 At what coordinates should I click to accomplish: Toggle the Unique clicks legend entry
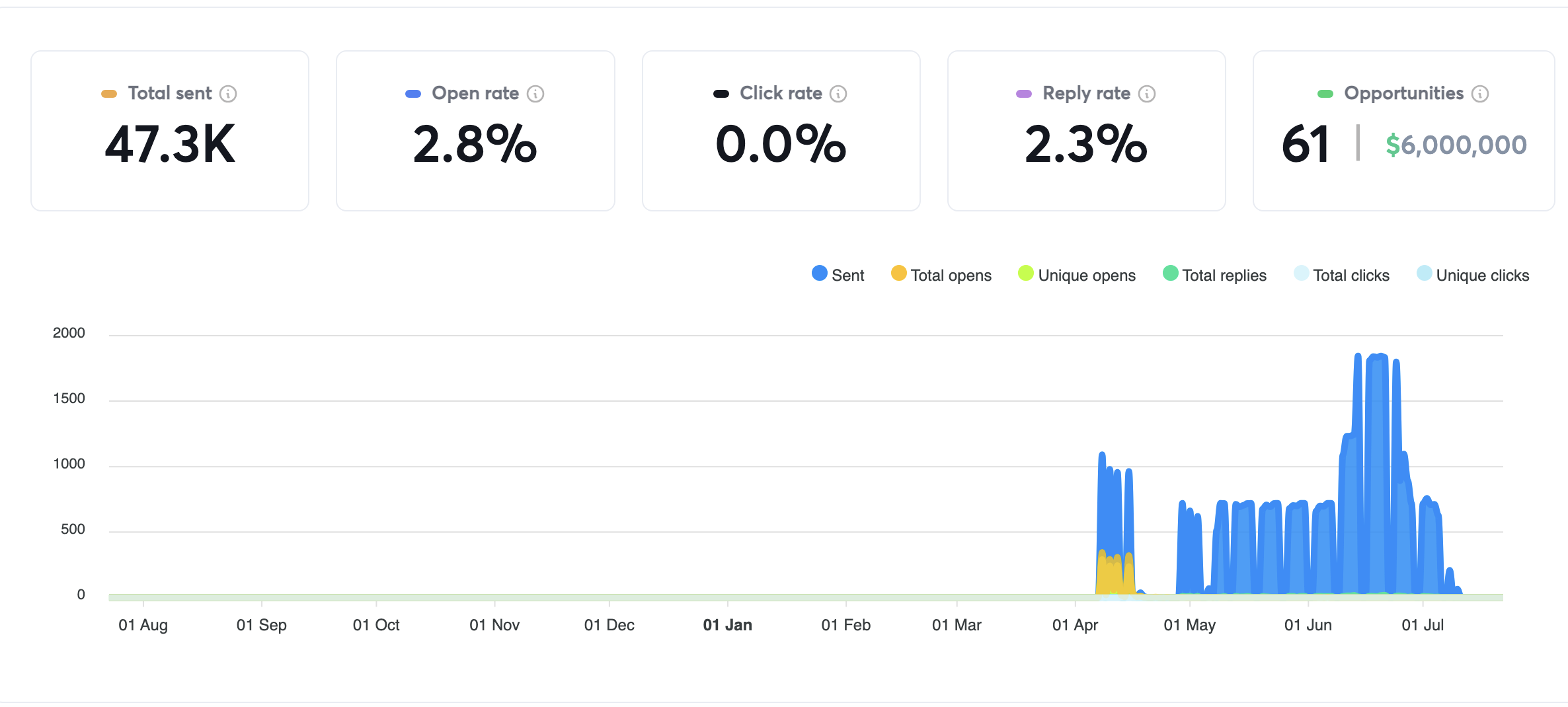(1473, 275)
